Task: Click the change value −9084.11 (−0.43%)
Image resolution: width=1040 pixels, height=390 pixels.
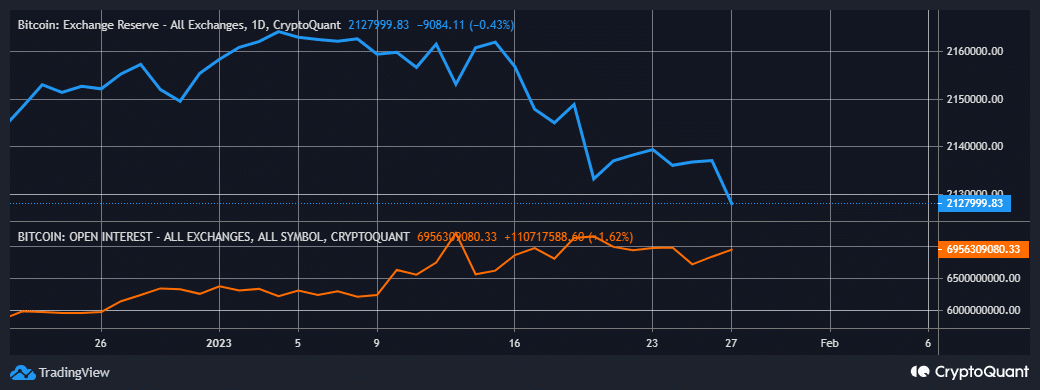Action: [466, 25]
